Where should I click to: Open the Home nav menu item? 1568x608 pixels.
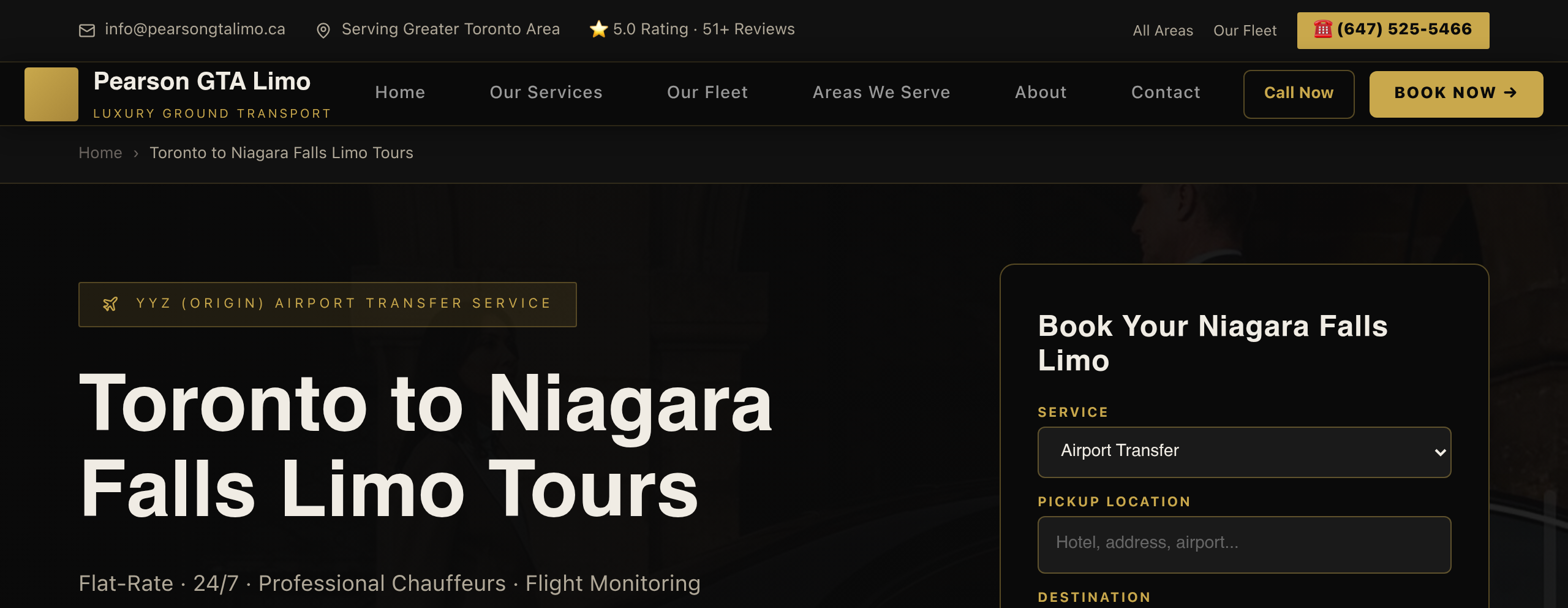(400, 93)
